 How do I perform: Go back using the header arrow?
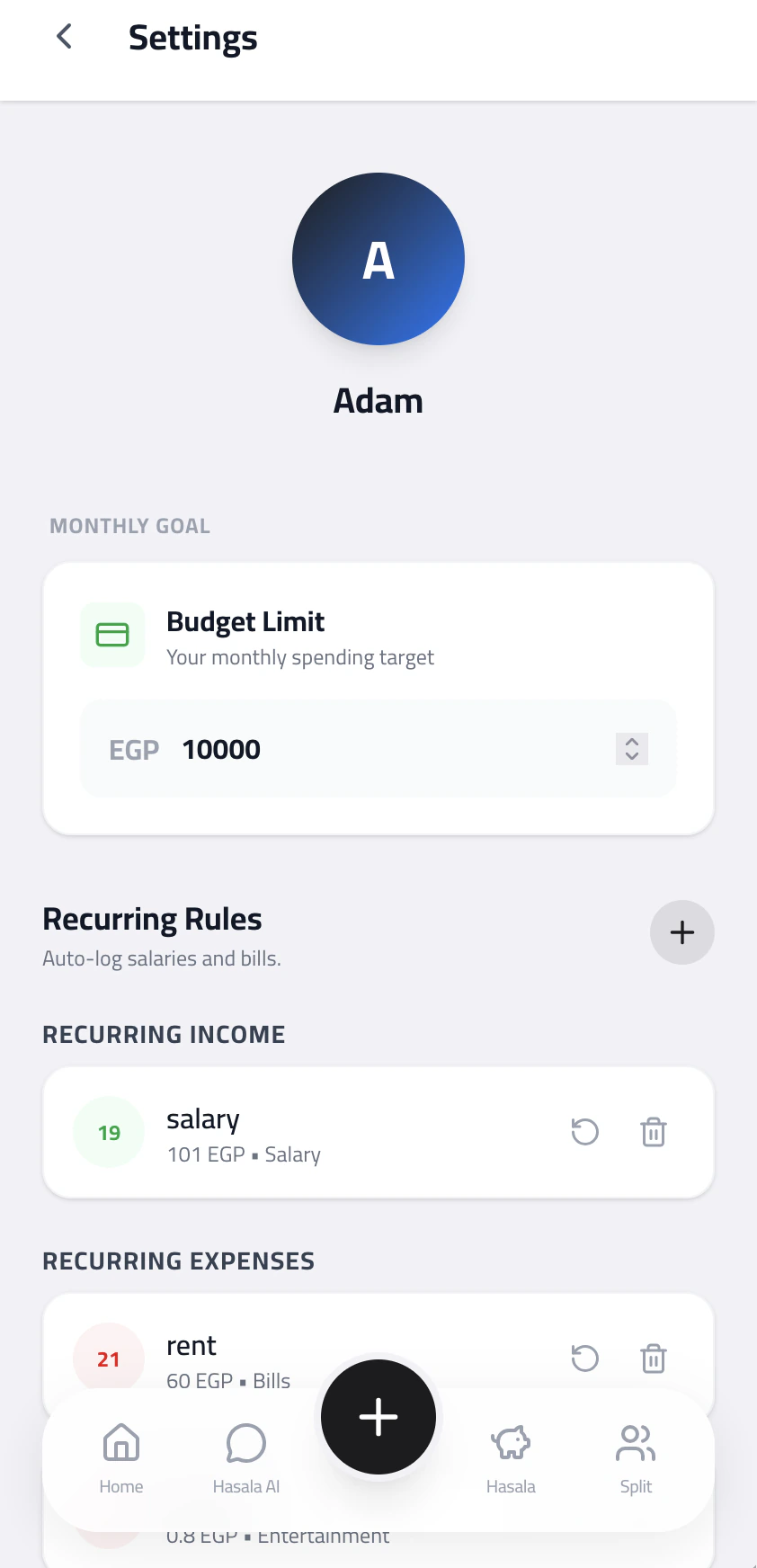(64, 37)
